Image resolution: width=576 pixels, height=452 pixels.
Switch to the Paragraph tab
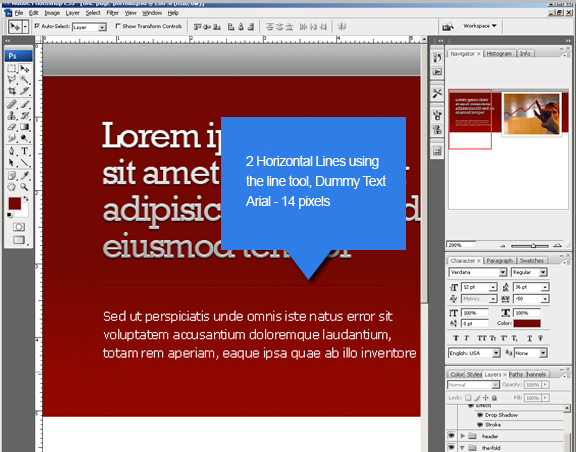click(x=499, y=261)
